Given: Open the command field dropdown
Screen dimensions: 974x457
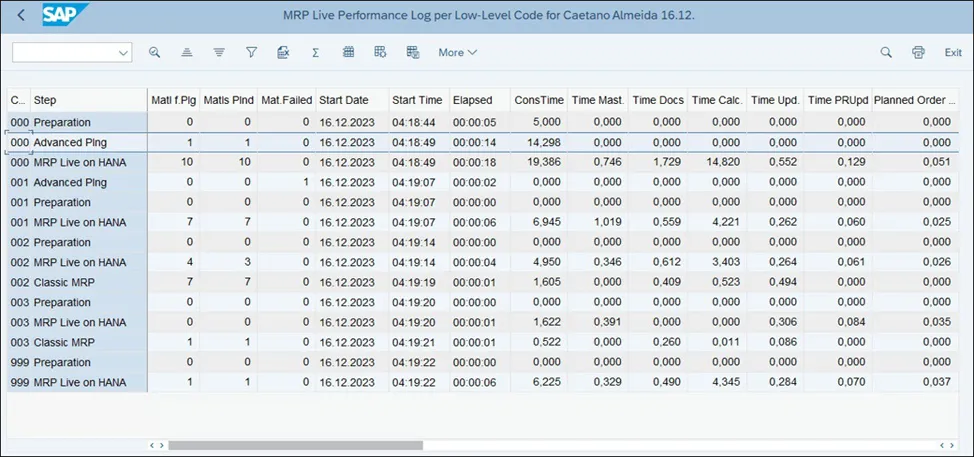Looking at the screenshot, I should tap(123, 53).
